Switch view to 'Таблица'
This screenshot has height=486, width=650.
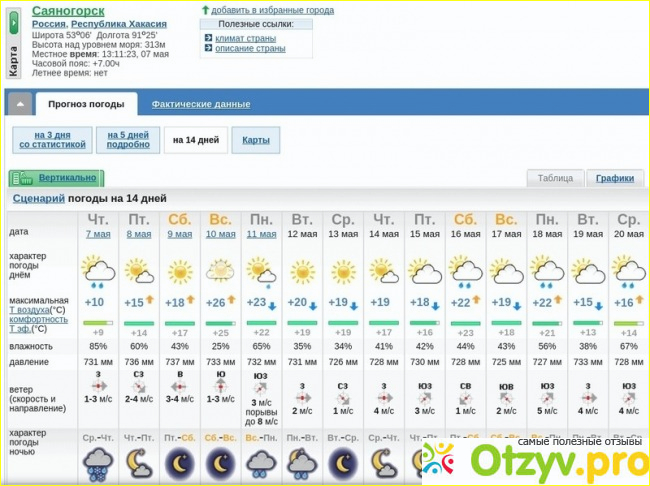tap(555, 178)
